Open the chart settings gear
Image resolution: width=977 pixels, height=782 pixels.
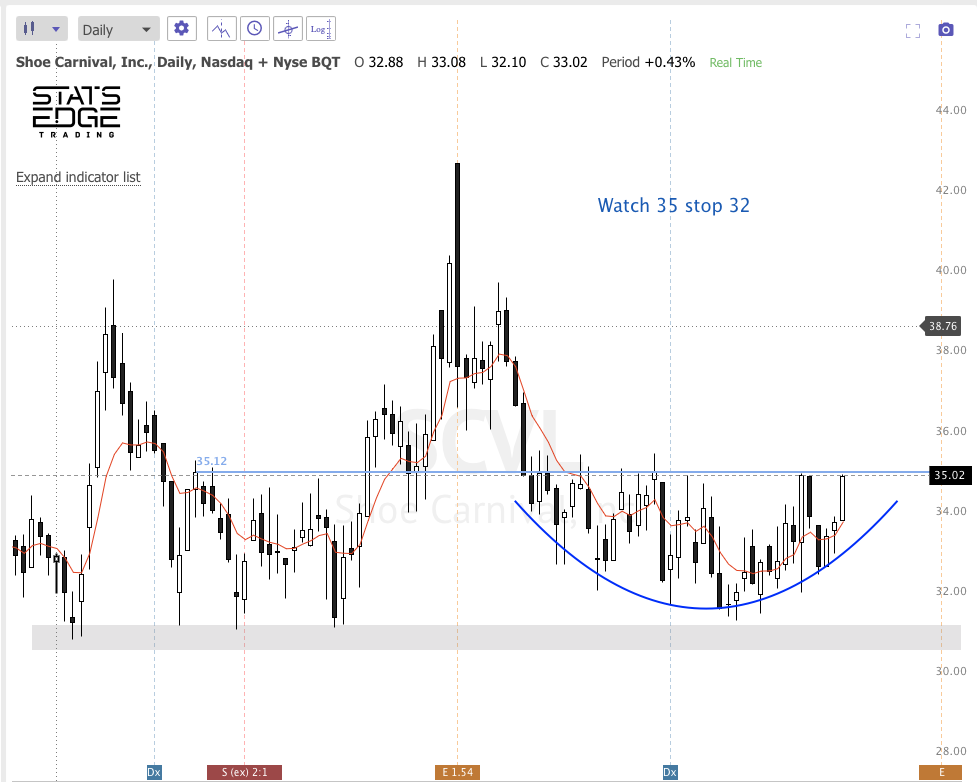[181, 28]
